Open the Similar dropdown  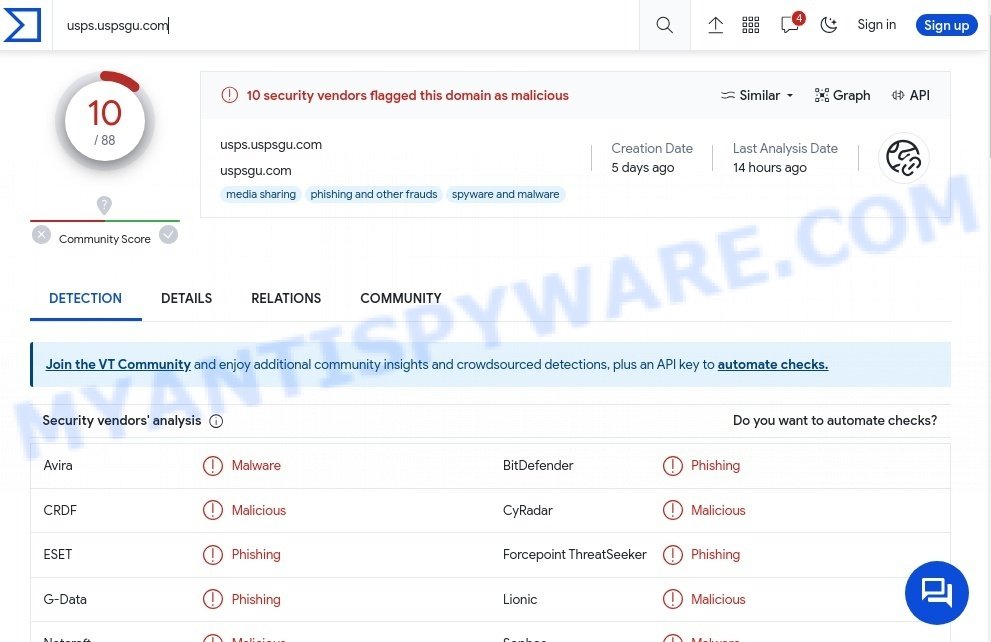pos(757,95)
